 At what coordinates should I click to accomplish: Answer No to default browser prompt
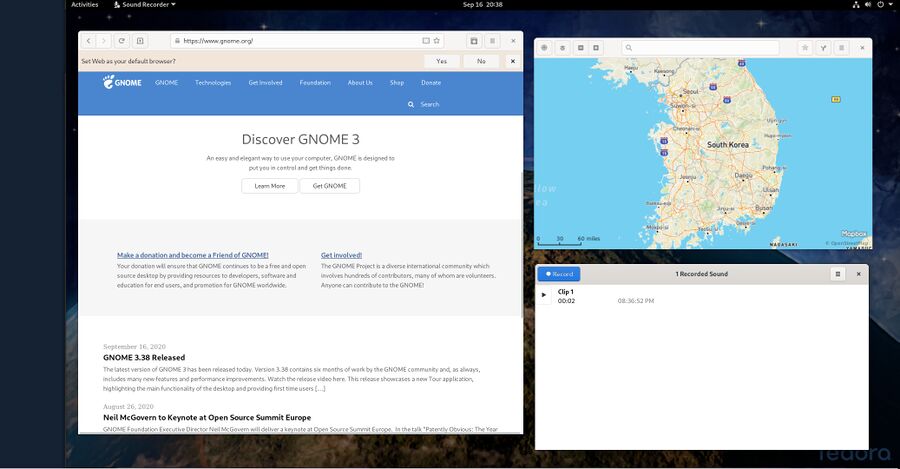[481, 61]
